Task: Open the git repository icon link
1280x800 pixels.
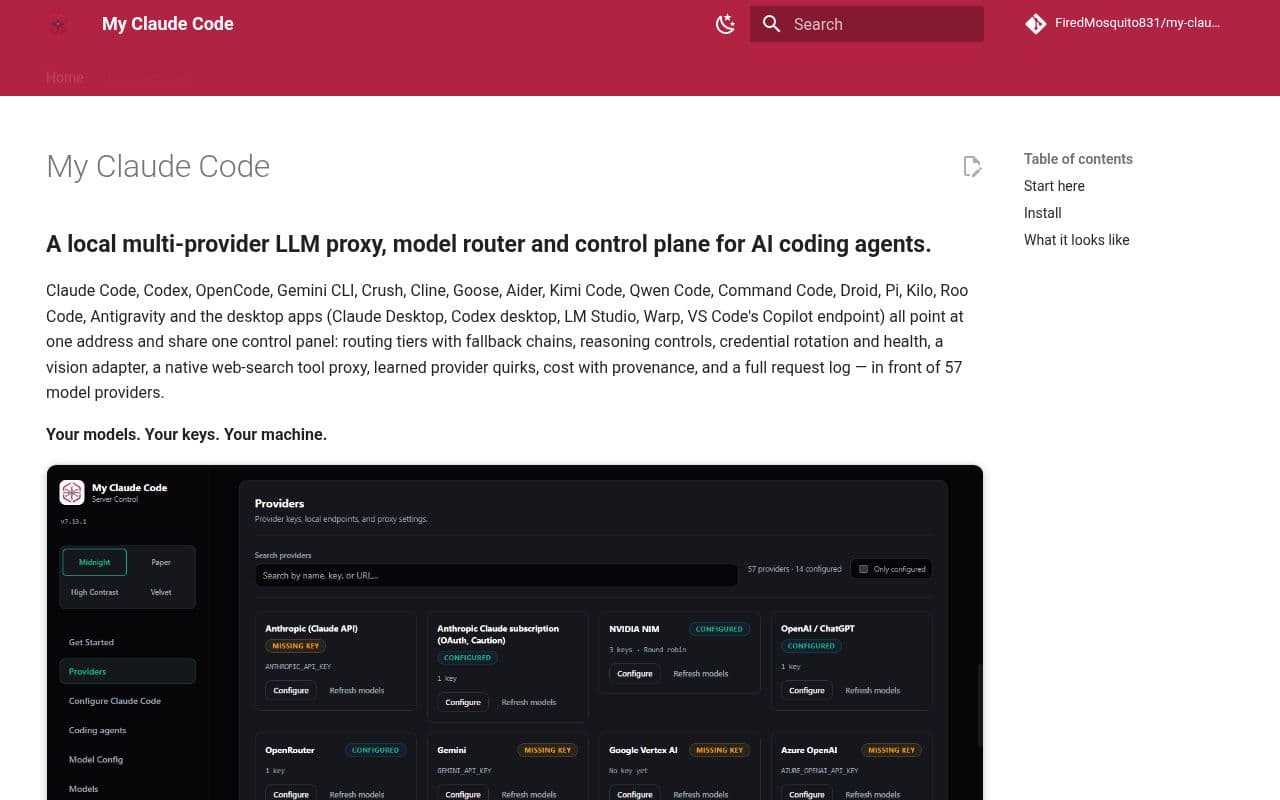Action: [x=1036, y=23]
